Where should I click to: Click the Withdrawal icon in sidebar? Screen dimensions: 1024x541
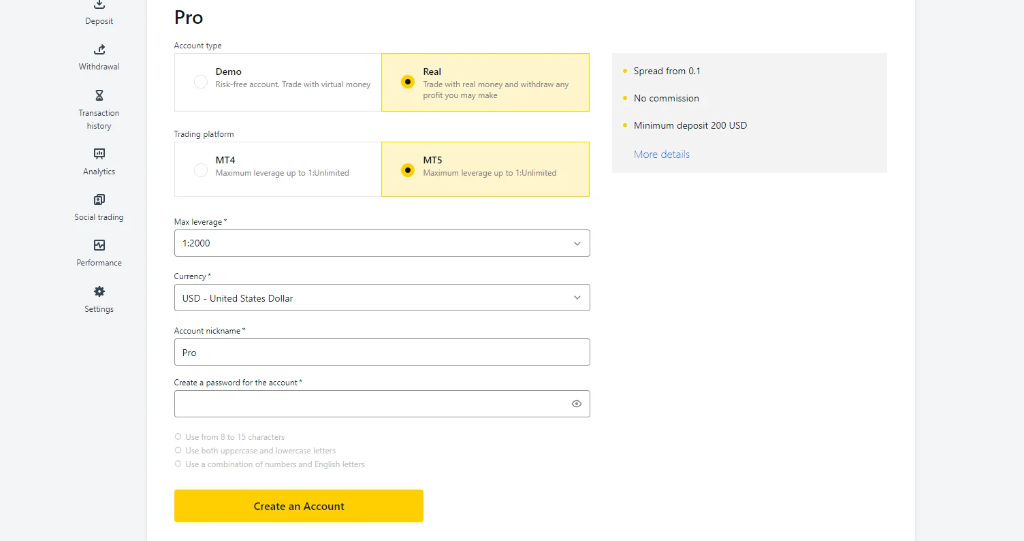point(99,50)
